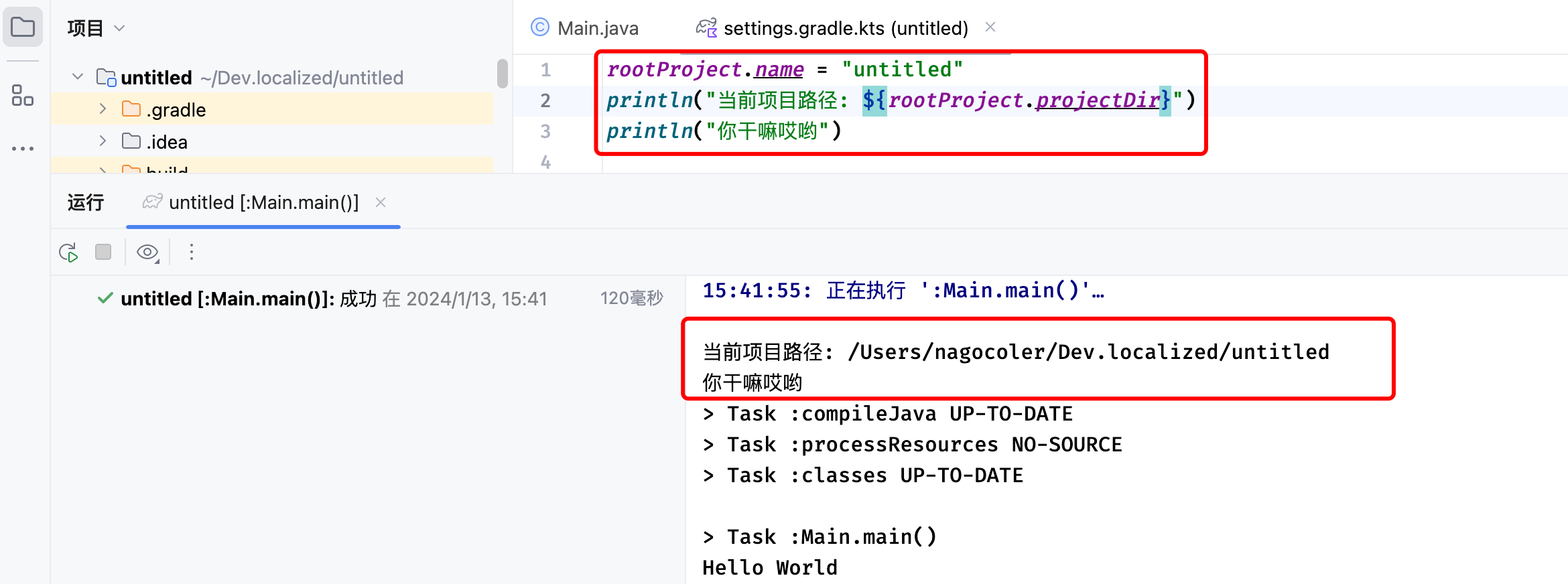This screenshot has height=584, width=1568.
Task: Click the gray Stop run button
Action: coord(103,252)
